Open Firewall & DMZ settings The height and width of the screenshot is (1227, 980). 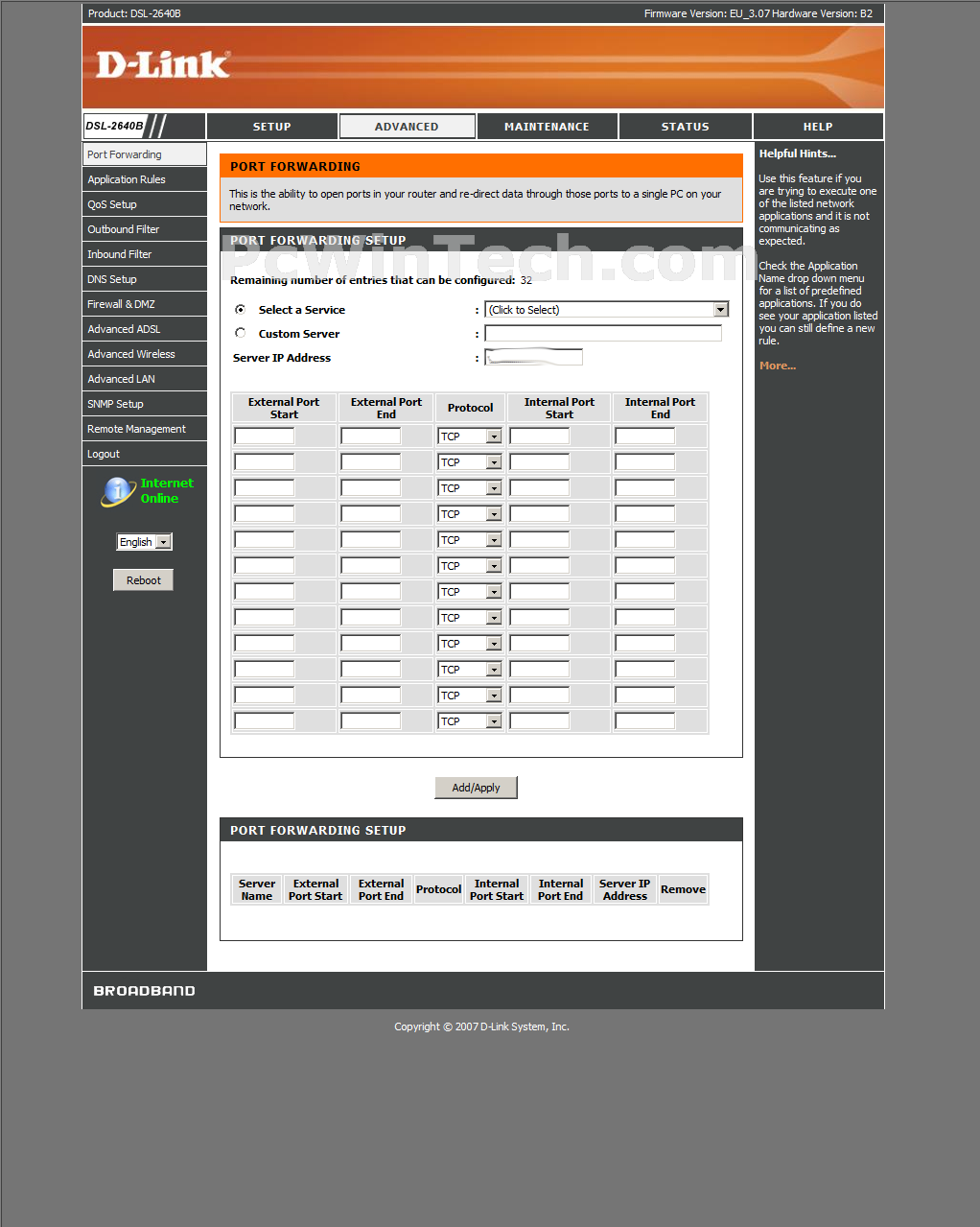[x=145, y=304]
